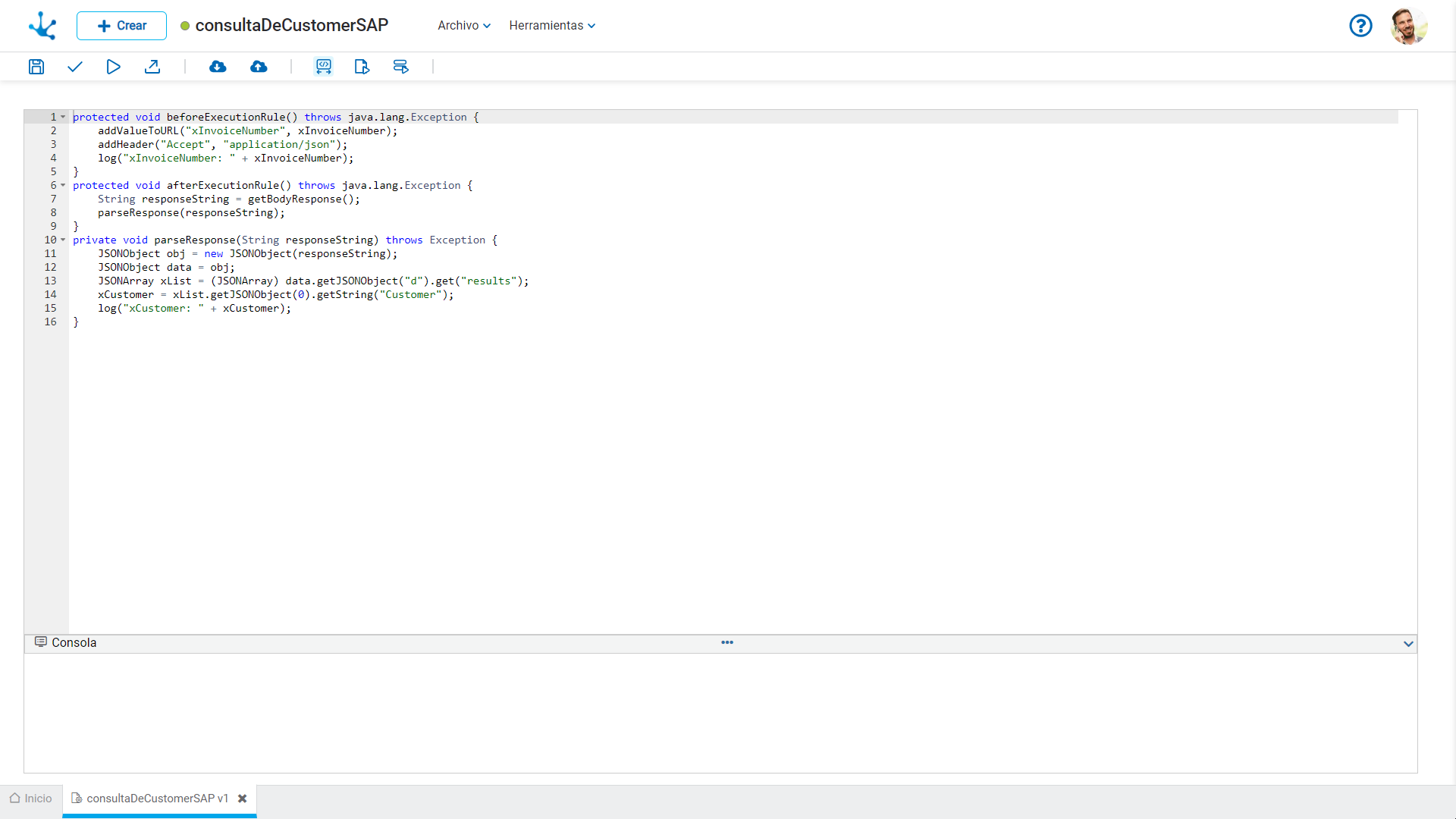This screenshot has height=819, width=1456.
Task: Click the addValueToURL call on line 2
Action: 138,130
